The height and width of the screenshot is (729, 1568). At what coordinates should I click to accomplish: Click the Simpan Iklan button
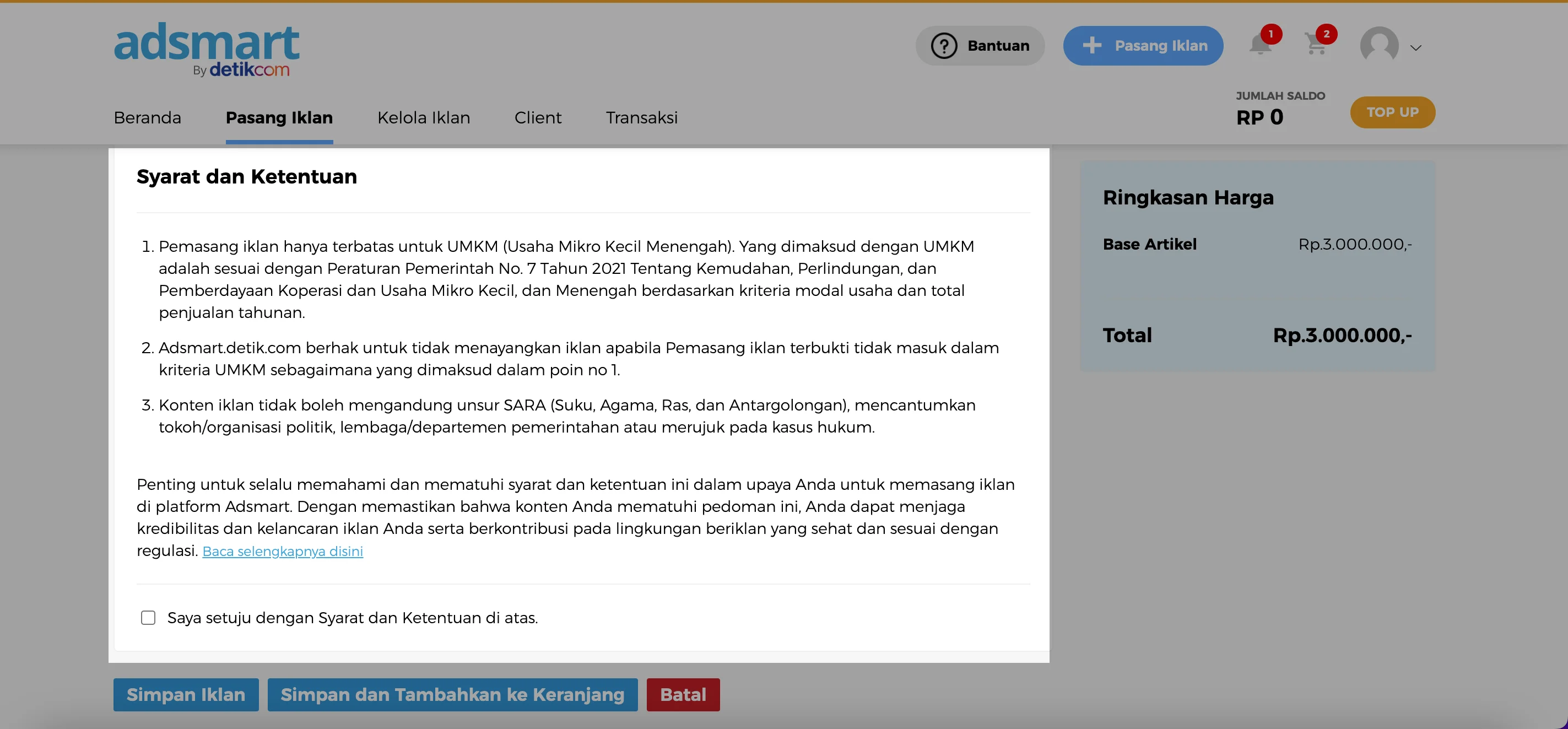[186, 694]
